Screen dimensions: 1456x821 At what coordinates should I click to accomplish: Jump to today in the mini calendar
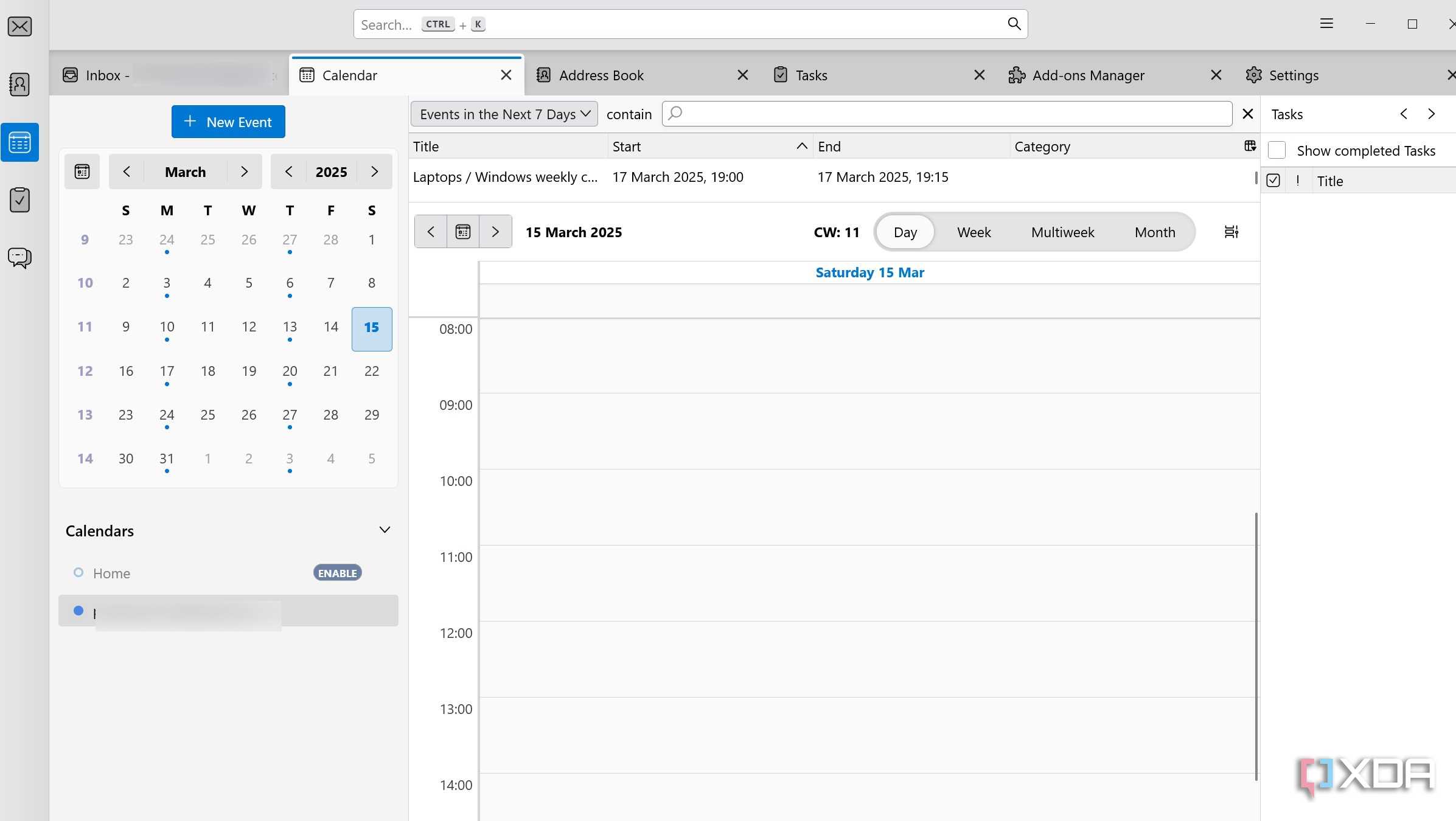click(82, 171)
